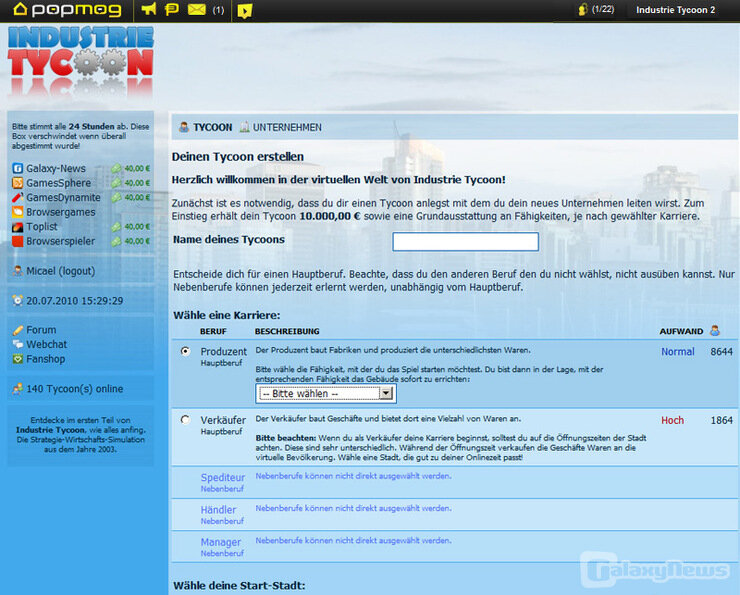The image size is (740, 595).
Task: Switch to the TYCOON tab
Action: pos(206,127)
